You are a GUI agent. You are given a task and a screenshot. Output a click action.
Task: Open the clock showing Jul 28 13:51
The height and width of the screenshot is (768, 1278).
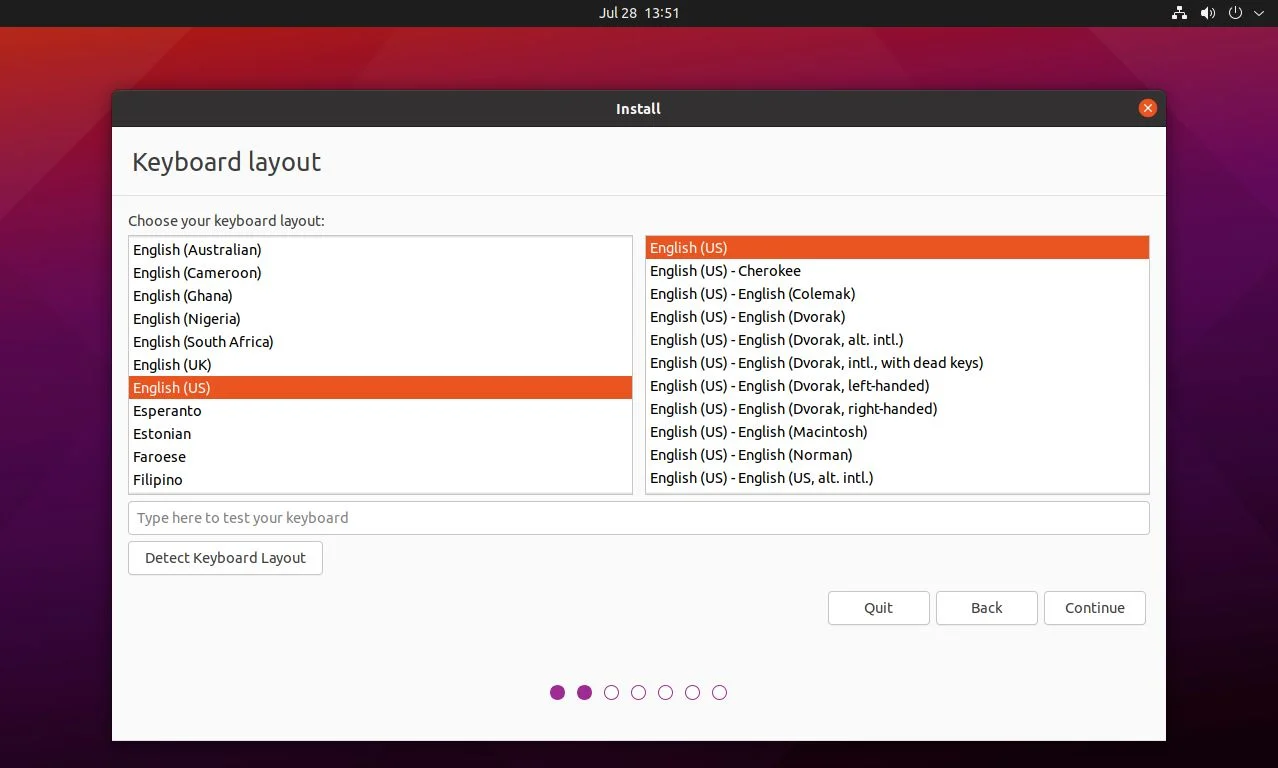click(x=639, y=13)
